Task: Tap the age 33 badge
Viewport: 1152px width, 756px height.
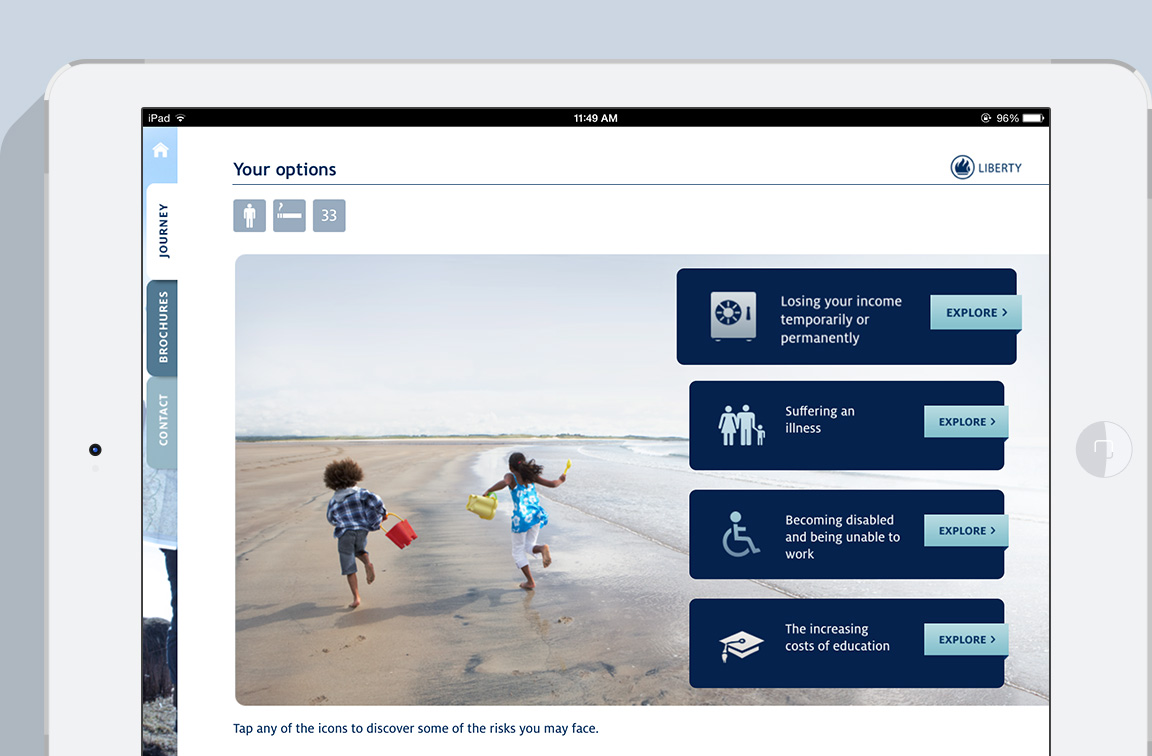Action: tap(329, 216)
